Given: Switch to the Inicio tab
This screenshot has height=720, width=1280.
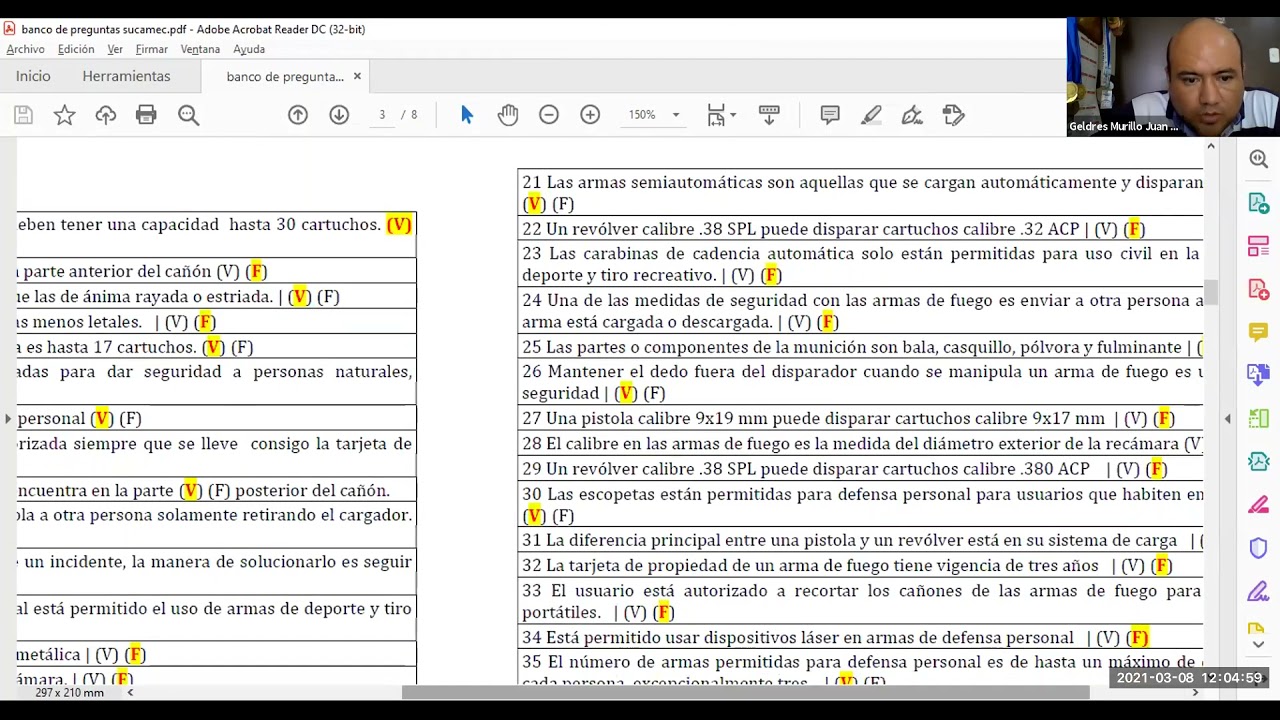Looking at the screenshot, I should tap(33, 76).
